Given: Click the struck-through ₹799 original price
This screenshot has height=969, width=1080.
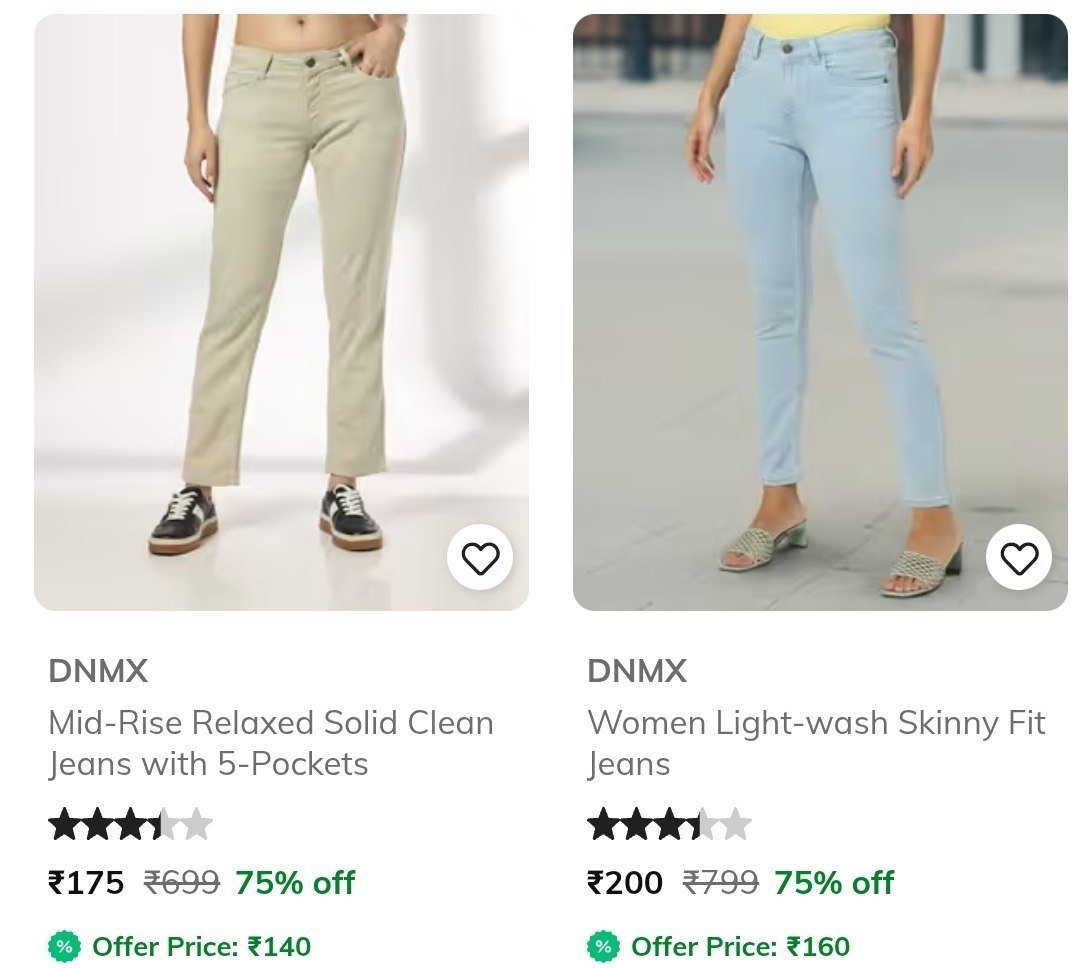Looking at the screenshot, I should pyautogui.click(x=720, y=882).
